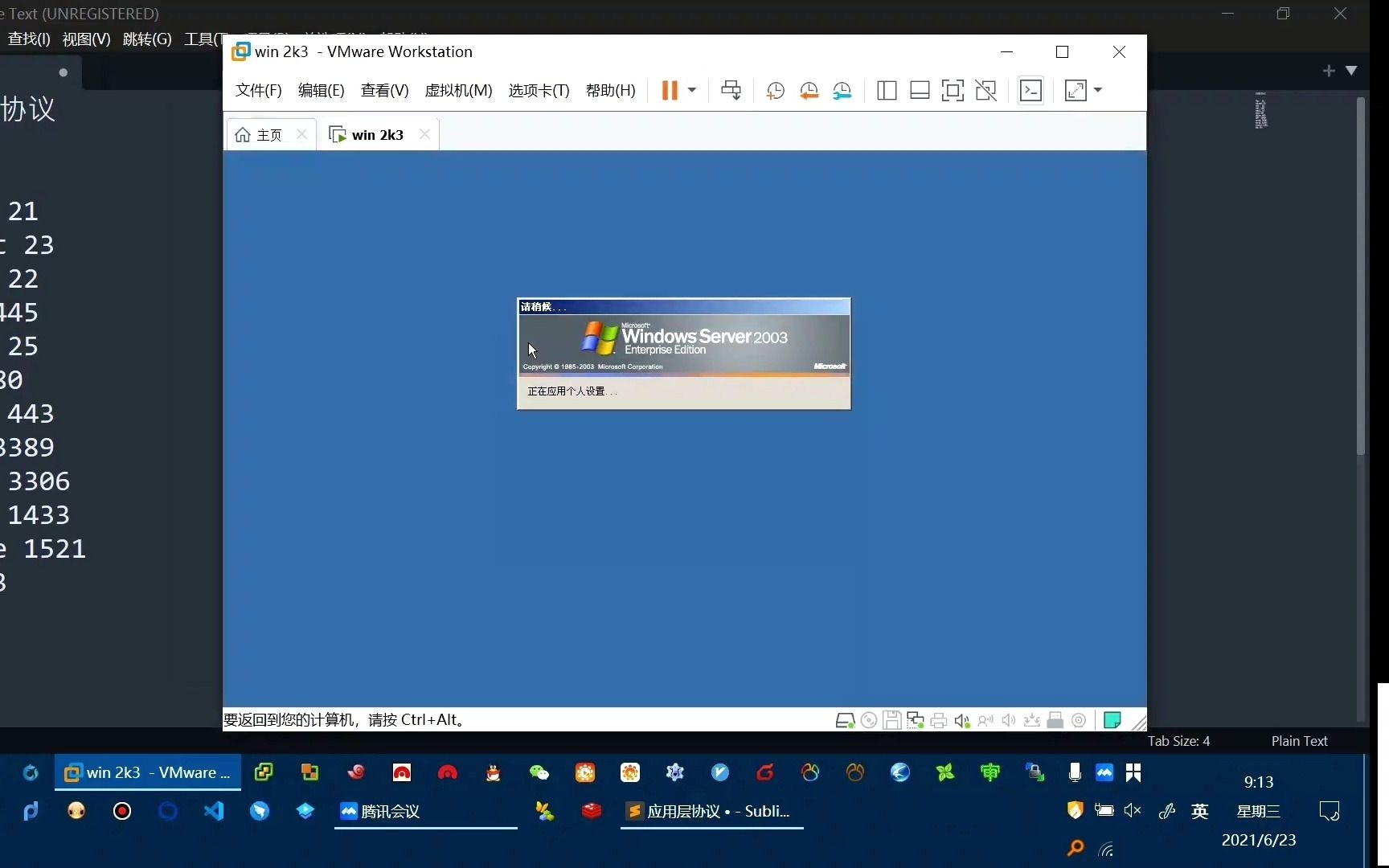Close the win 2k3 tab
1389x868 pixels.
coord(424,134)
